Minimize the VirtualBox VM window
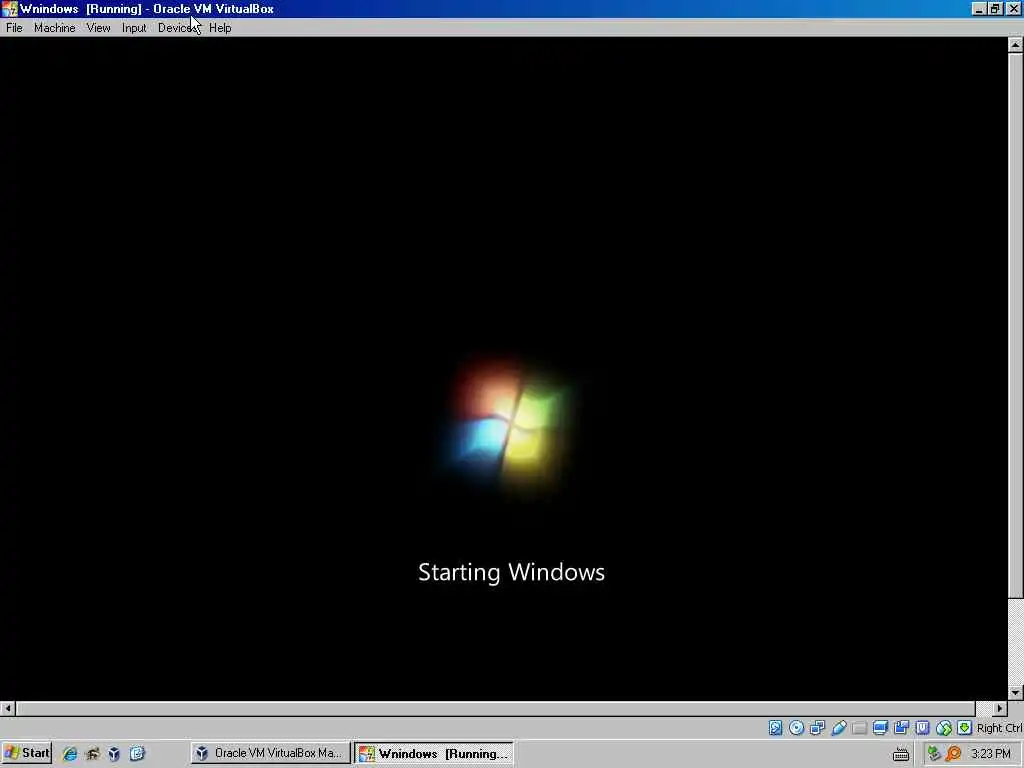Viewport: 1024px width, 768px height. pos(978,9)
